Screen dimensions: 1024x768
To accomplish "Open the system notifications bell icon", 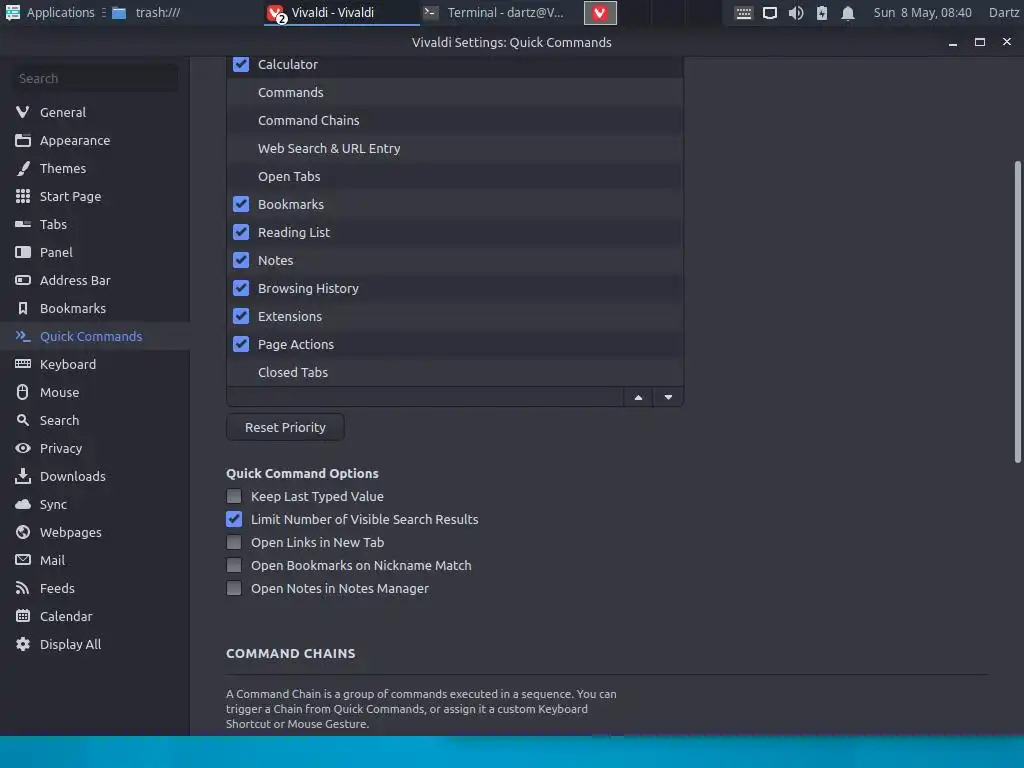I will (848, 13).
